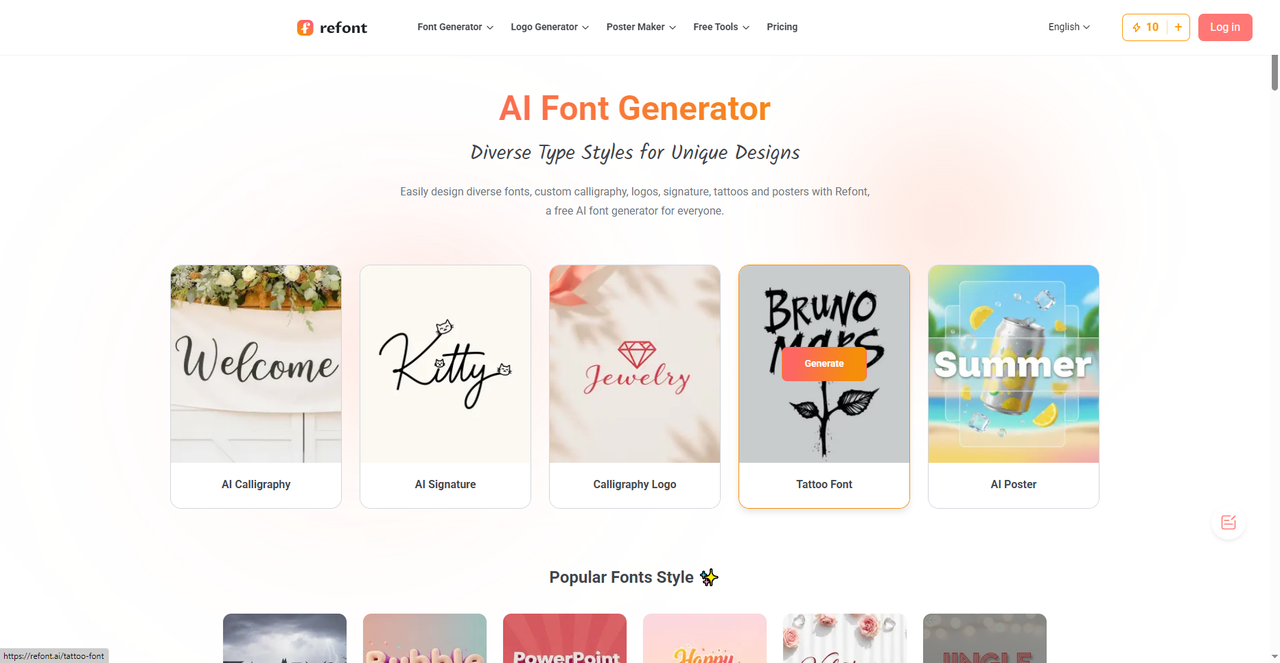
Task: Click the refont logo icon
Action: [305, 27]
